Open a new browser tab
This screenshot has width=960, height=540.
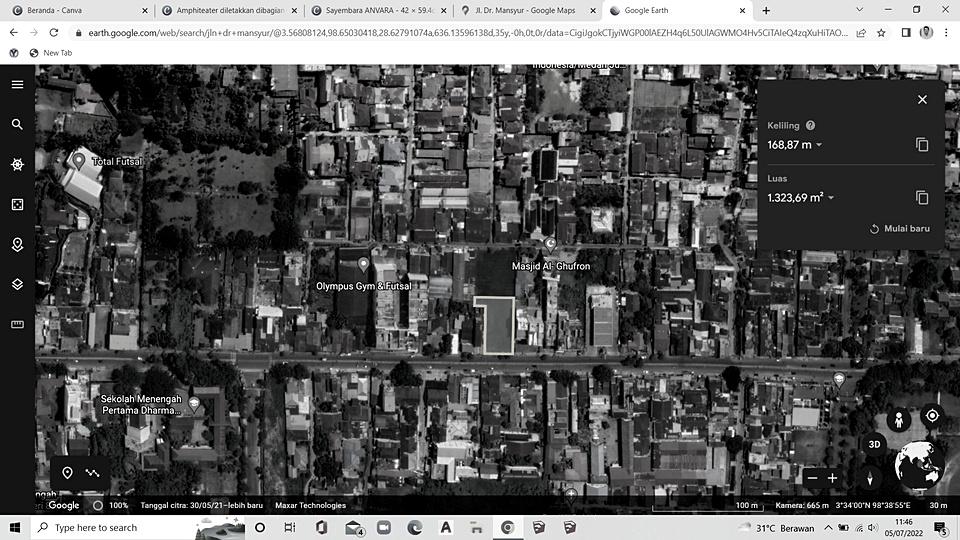pos(766,10)
